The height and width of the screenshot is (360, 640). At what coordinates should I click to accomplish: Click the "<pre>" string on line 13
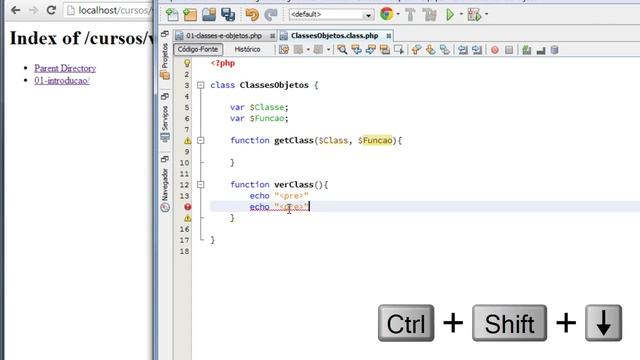tap(291, 196)
